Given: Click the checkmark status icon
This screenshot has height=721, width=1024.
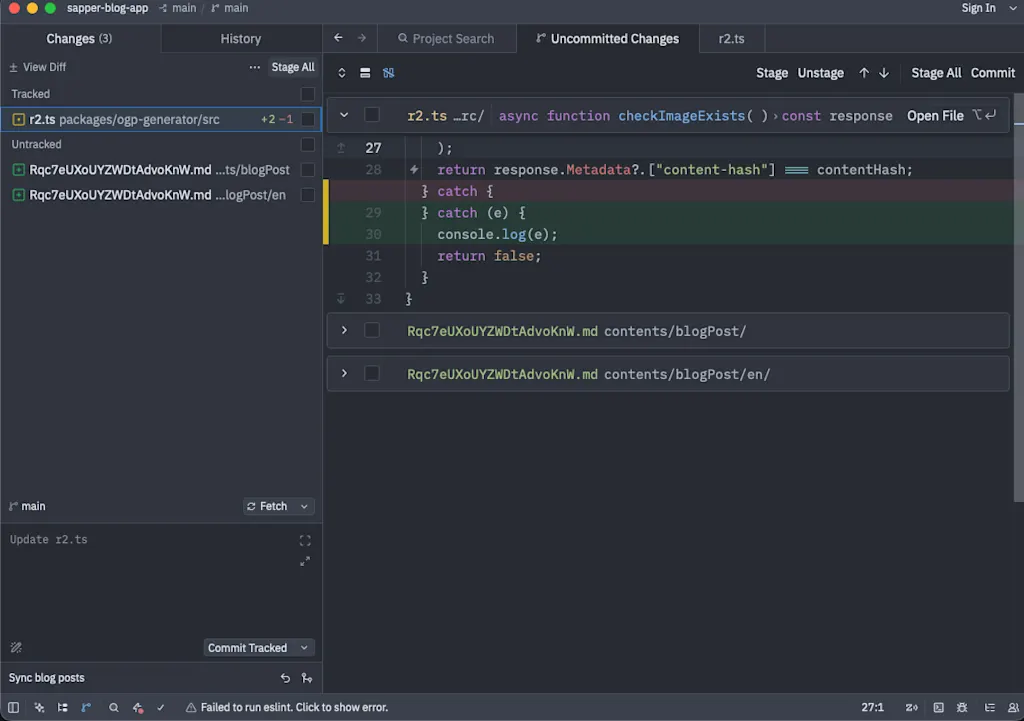Looking at the screenshot, I should 161,707.
